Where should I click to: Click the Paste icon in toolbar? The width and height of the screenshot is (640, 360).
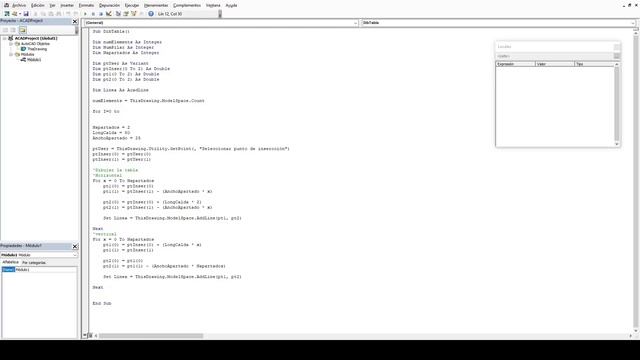pyautogui.click(x=51, y=14)
